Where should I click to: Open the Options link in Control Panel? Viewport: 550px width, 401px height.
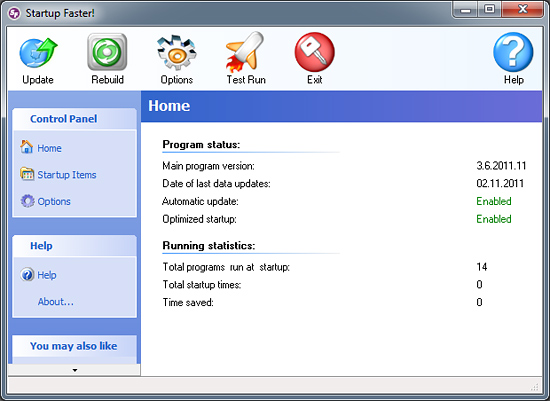(54, 202)
